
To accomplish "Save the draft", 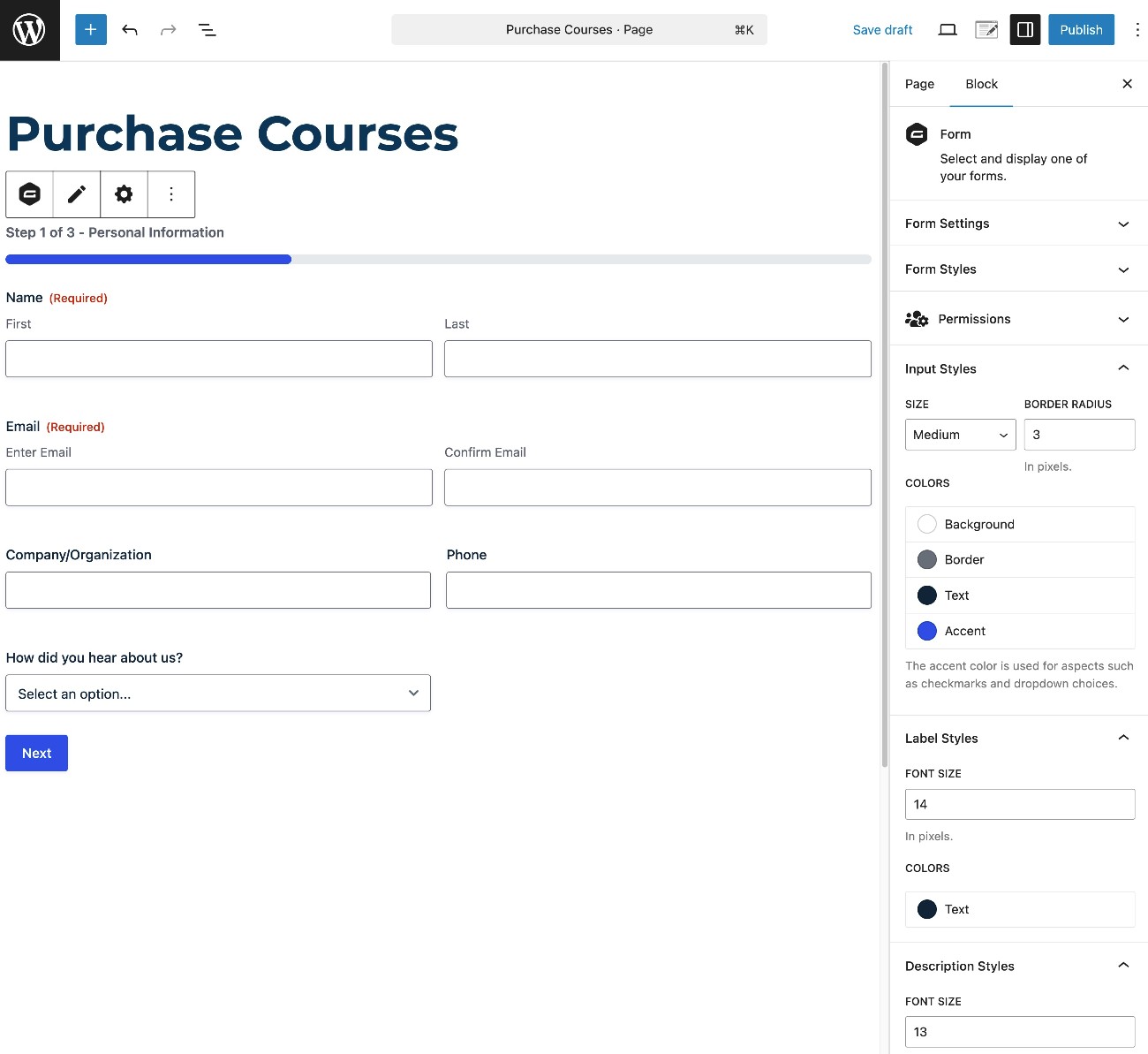I will (x=882, y=29).
